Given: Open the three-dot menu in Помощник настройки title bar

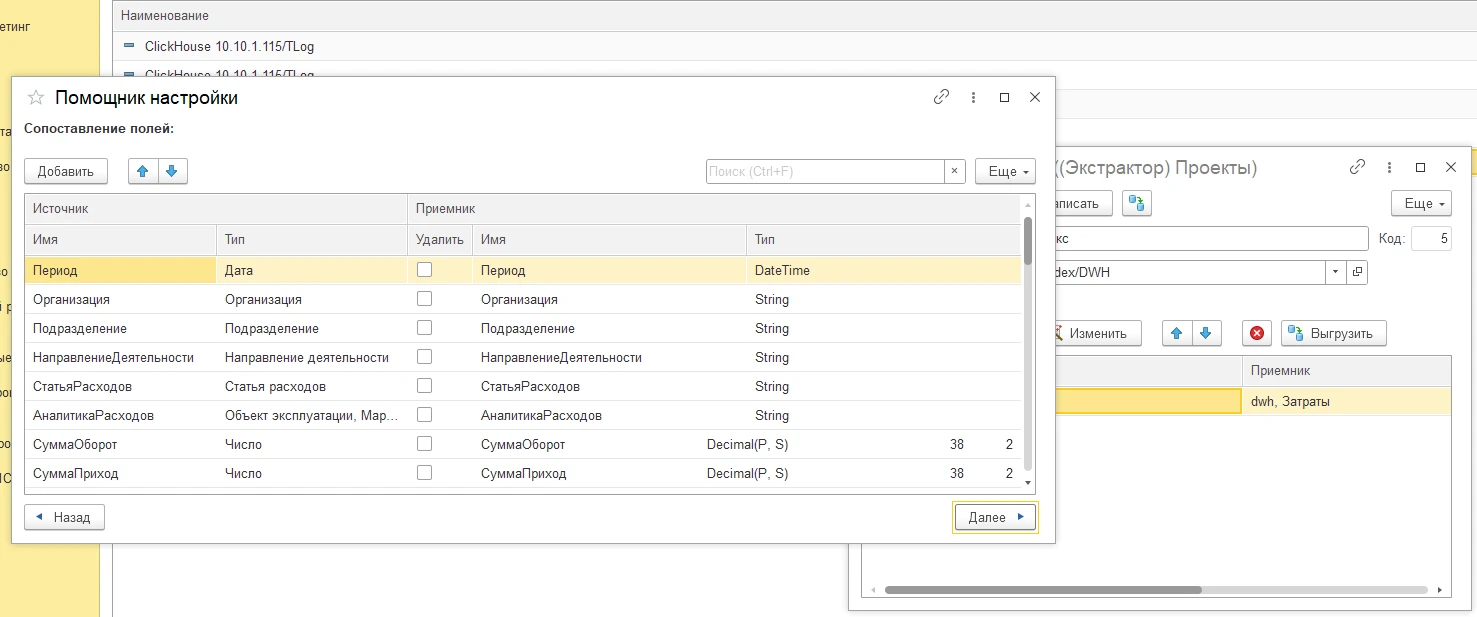Looking at the screenshot, I should 973,97.
